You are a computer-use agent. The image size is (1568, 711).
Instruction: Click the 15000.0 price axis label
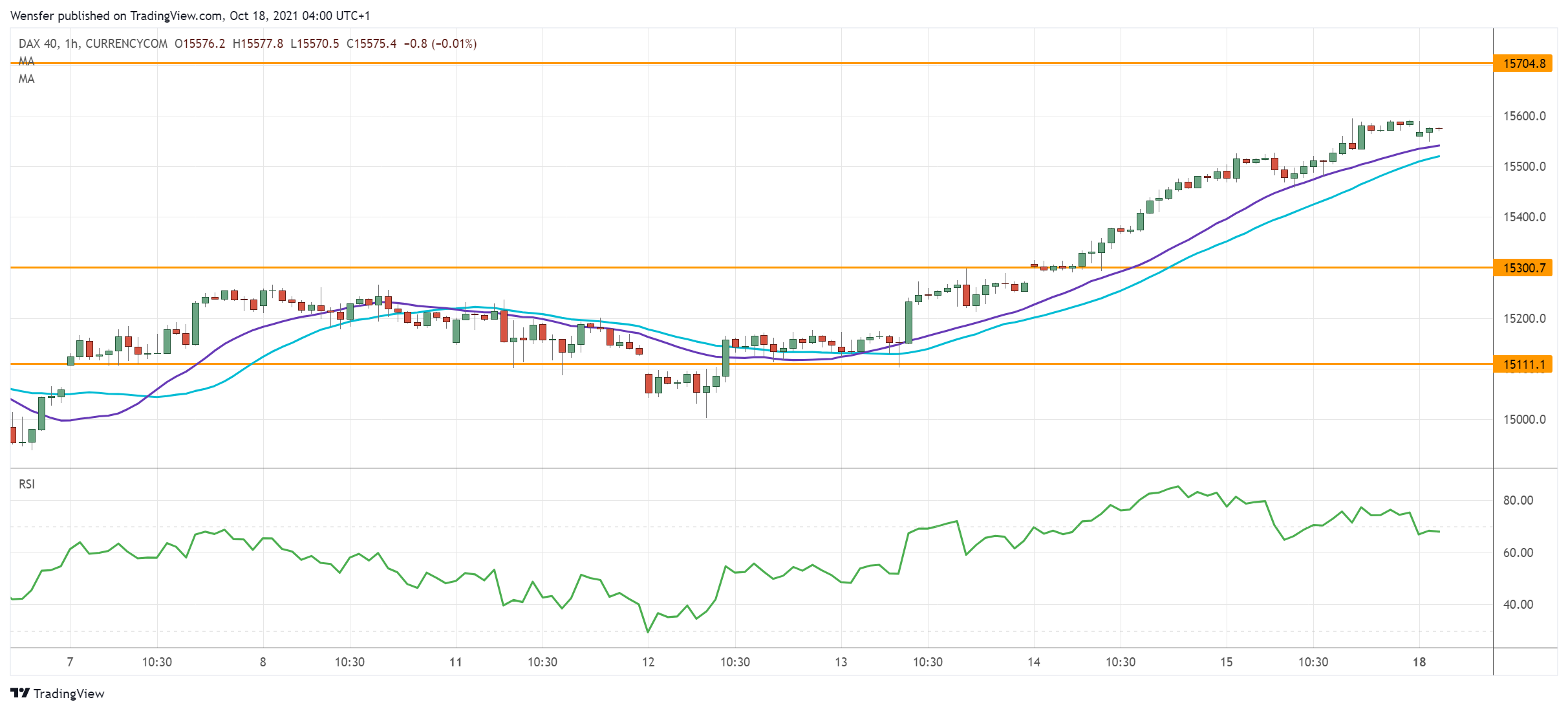1524,420
